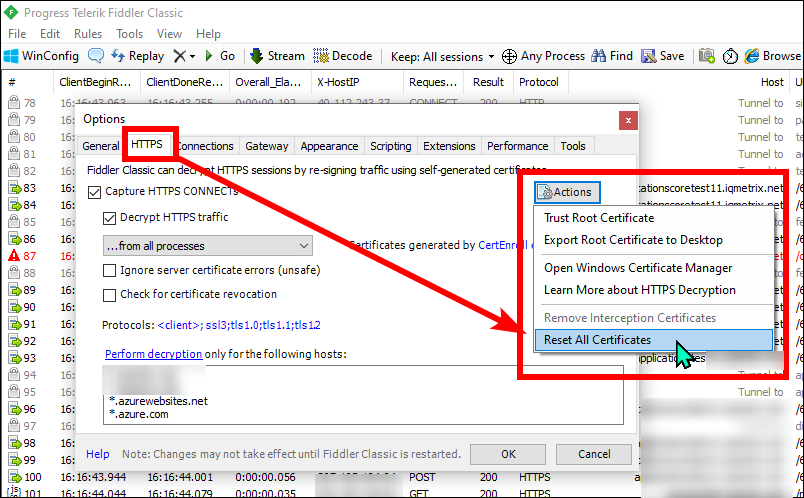Open the Tools tab in Options
Screen dimensions: 804x498
pyautogui.click(x=573, y=146)
